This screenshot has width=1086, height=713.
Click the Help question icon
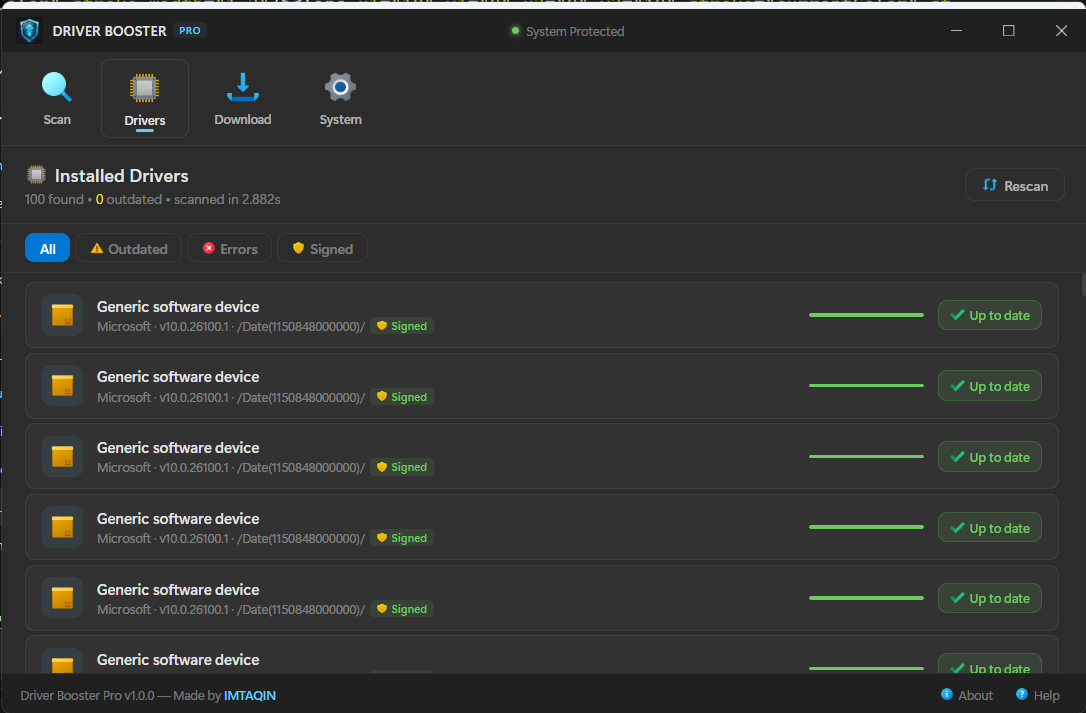click(1022, 695)
